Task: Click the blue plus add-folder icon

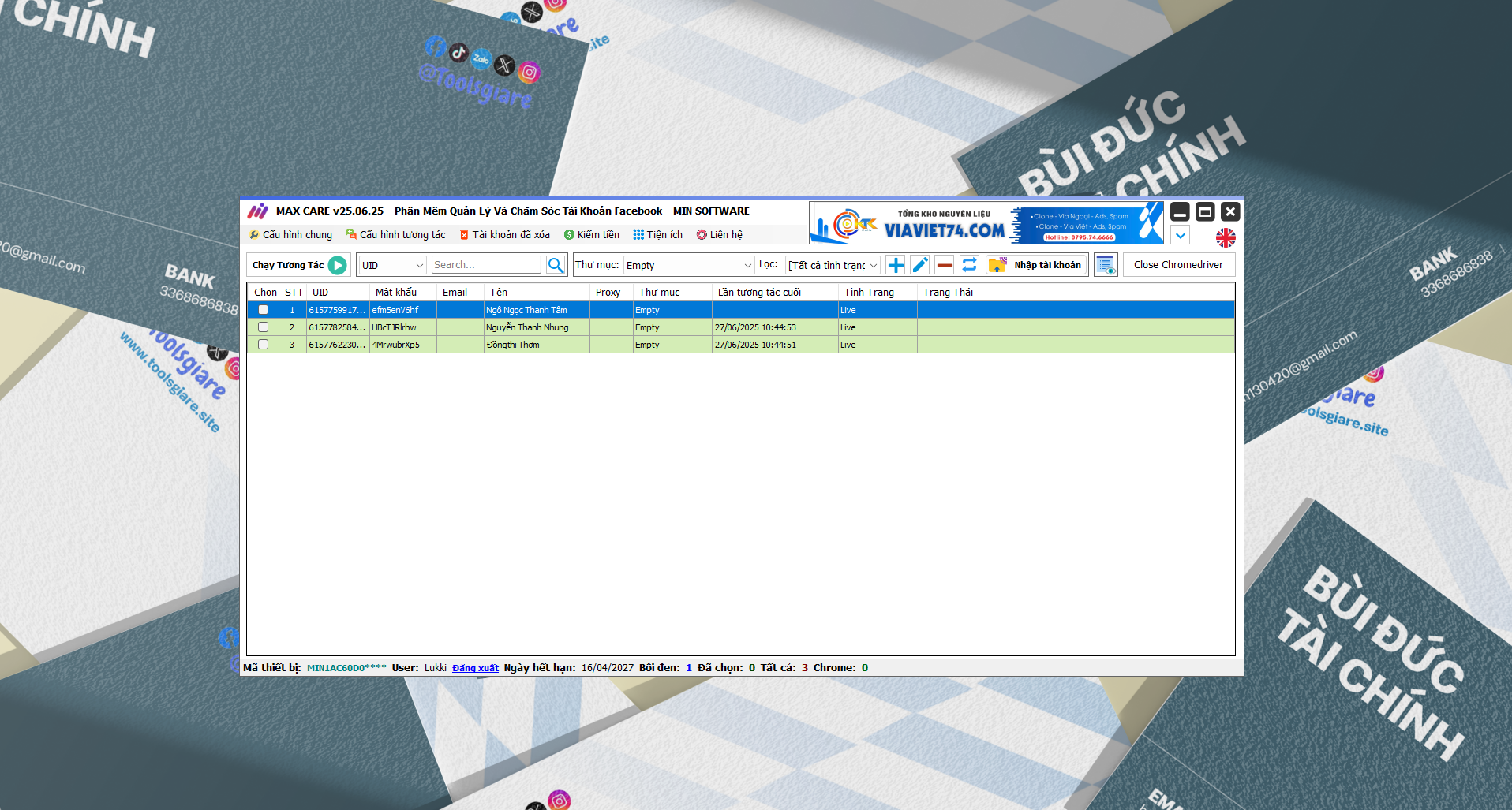Action: [896, 265]
